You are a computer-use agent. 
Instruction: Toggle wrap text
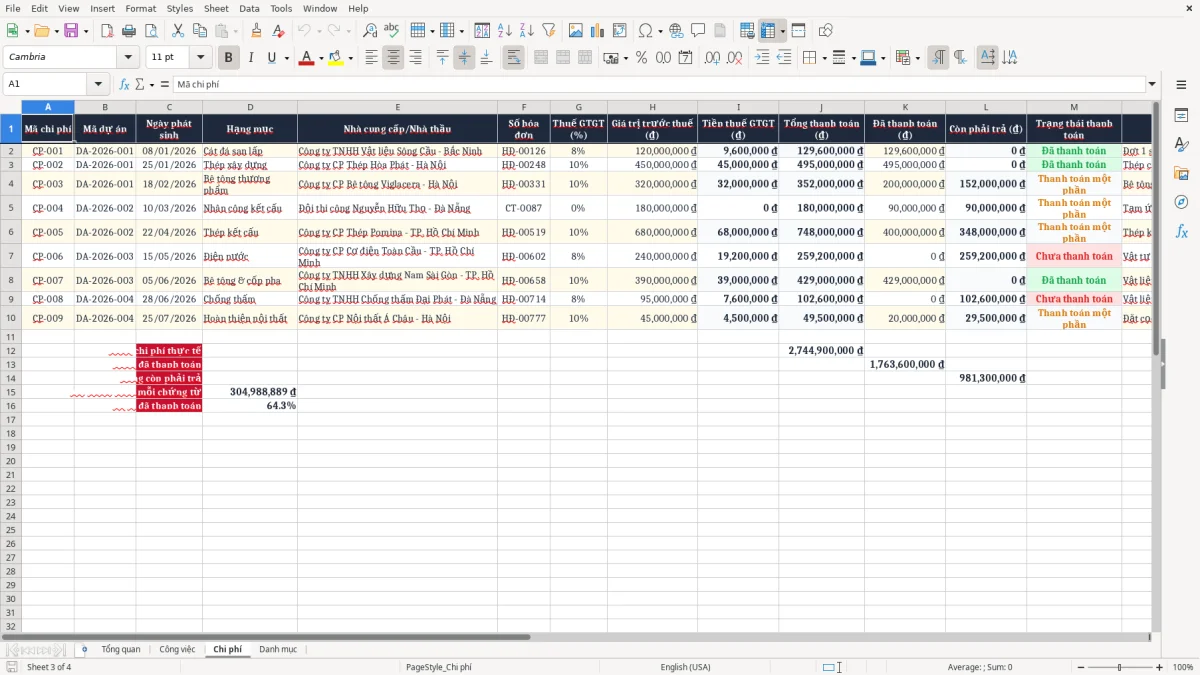pos(514,58)
